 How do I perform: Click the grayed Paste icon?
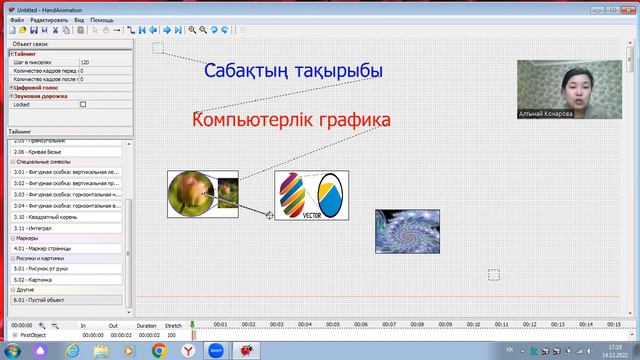pos(80,30)
